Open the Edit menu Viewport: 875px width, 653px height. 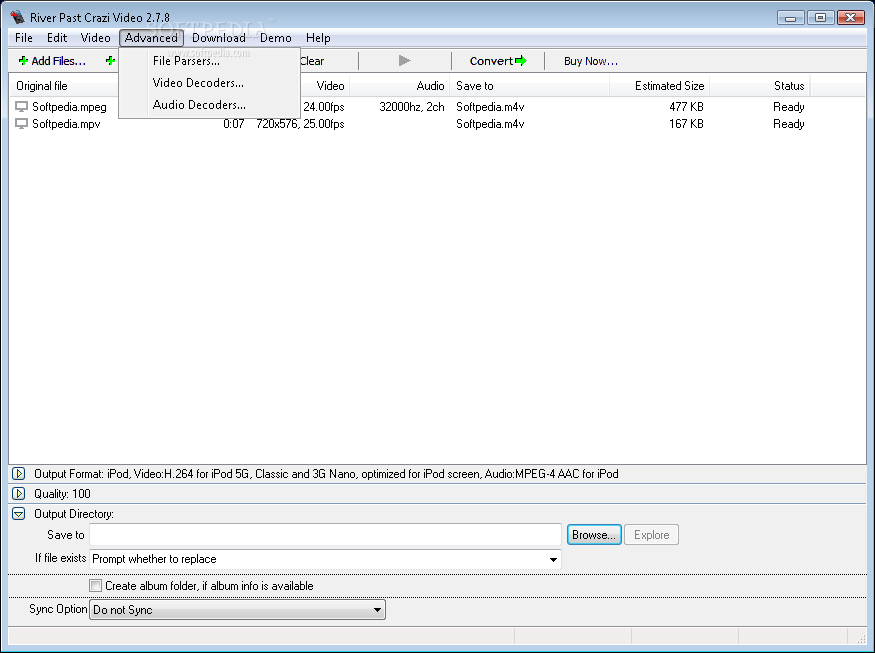(57, 38)
